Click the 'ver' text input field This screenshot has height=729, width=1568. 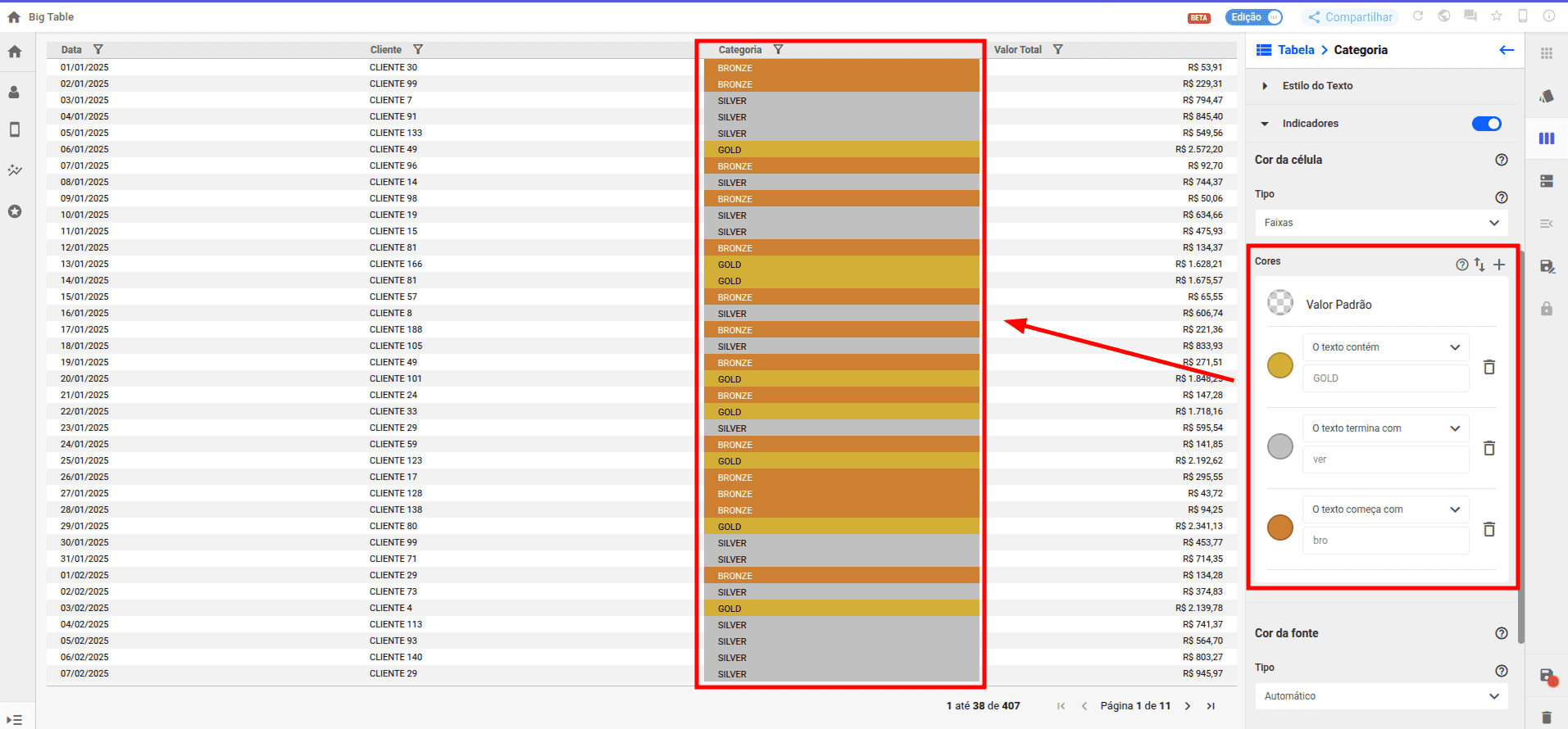point(1385,460)
